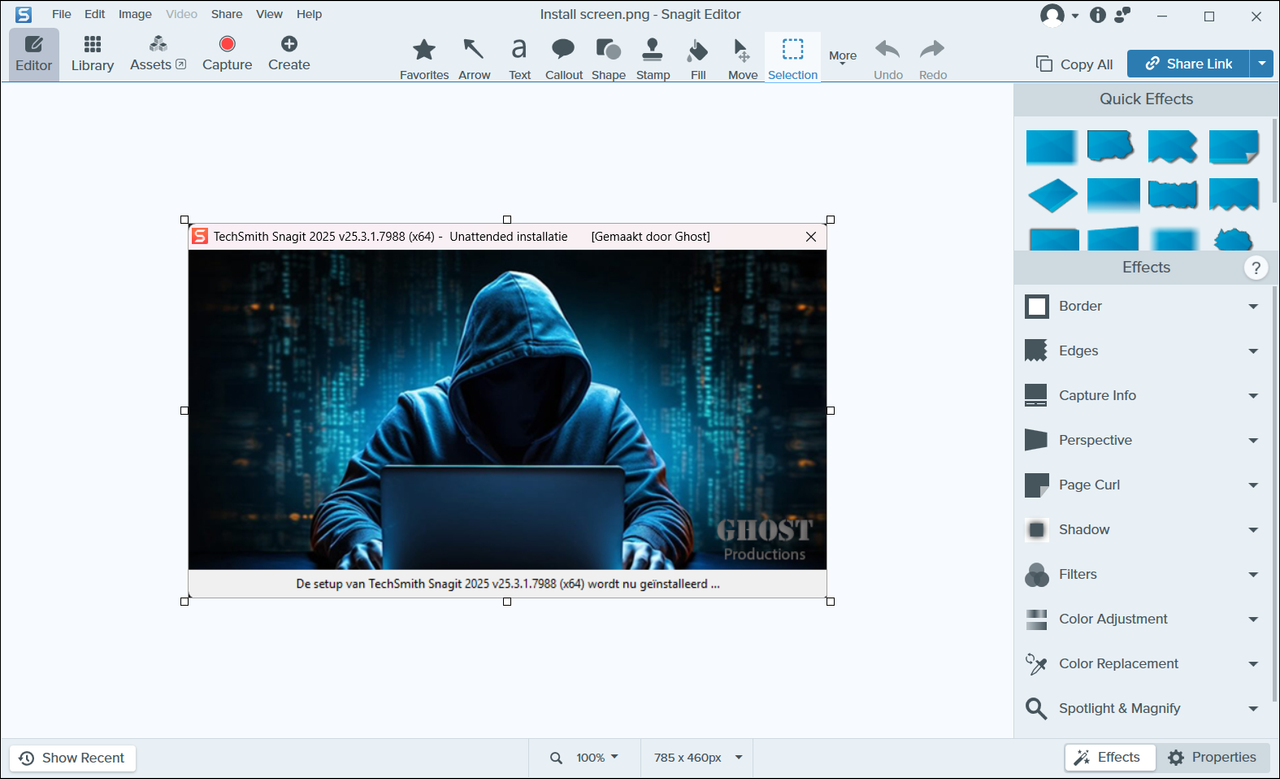Viewport: 1280px width, 779px height.
Task: Open the Library view
Action: (x=92, y=54)
